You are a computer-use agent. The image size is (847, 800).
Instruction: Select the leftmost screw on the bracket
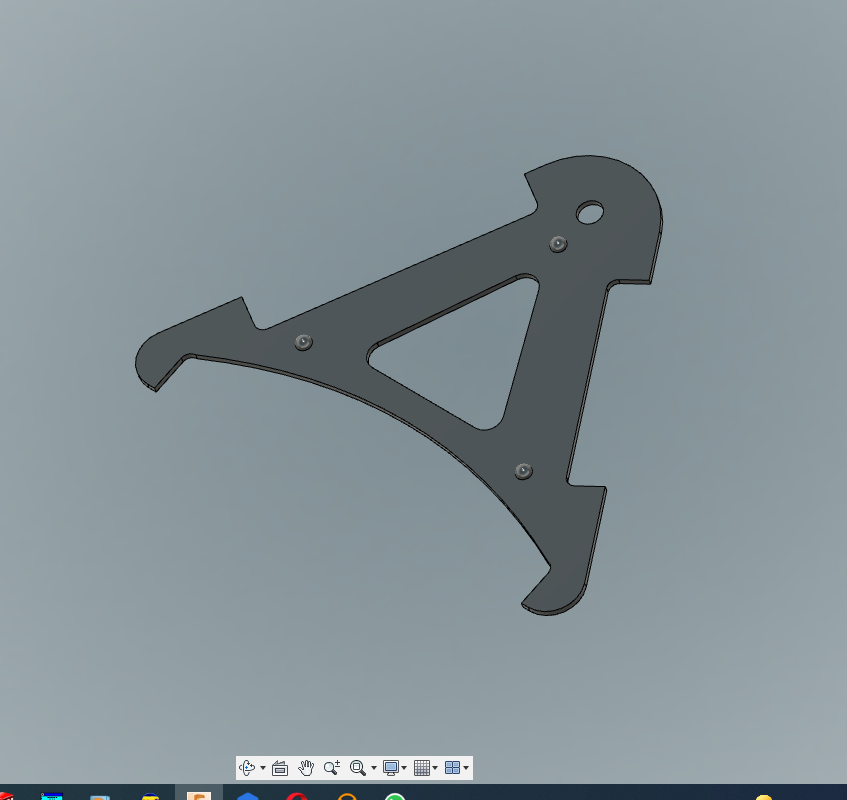[x=304, y=342]
